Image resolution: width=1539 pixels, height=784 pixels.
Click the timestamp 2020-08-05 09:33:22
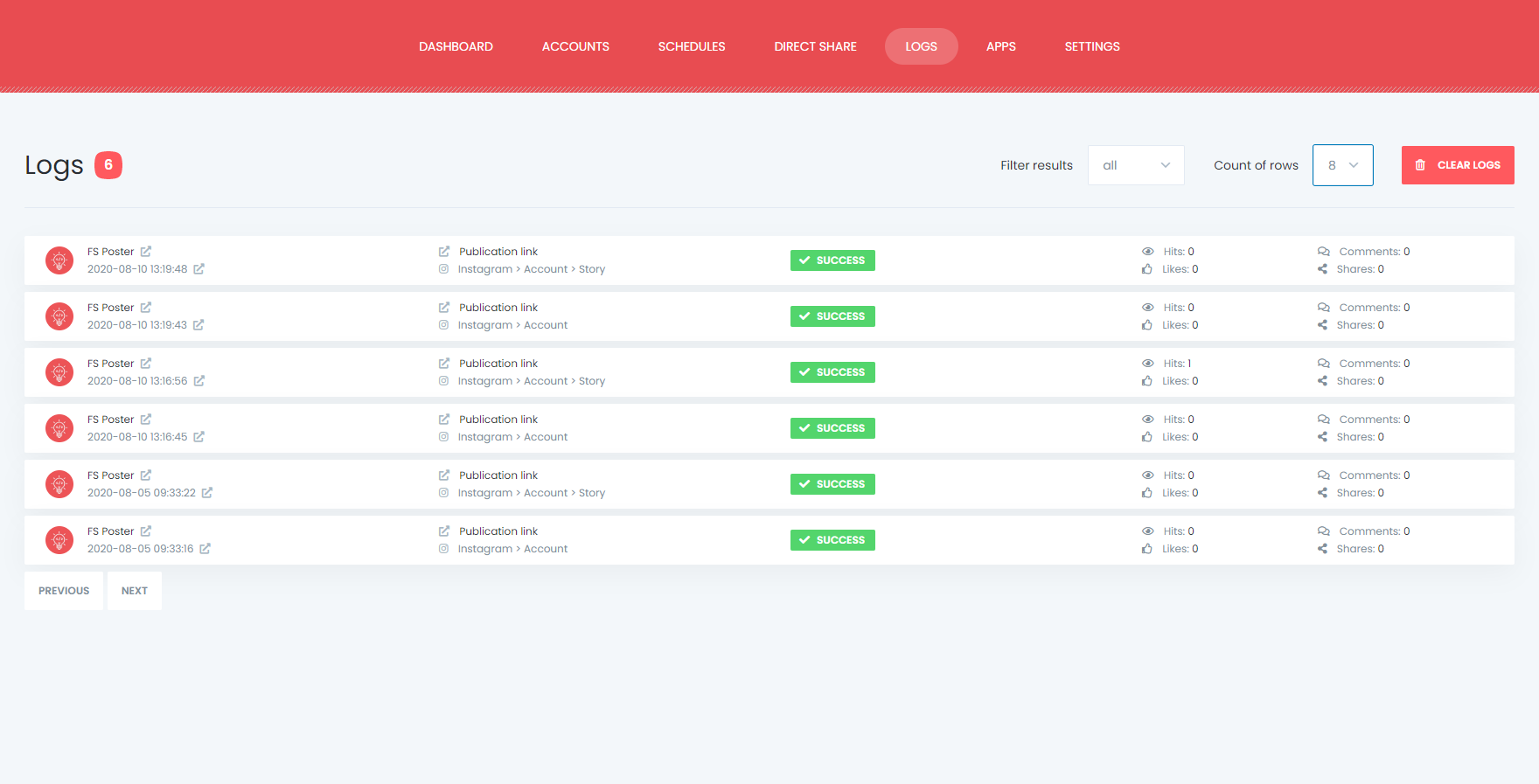142,493
